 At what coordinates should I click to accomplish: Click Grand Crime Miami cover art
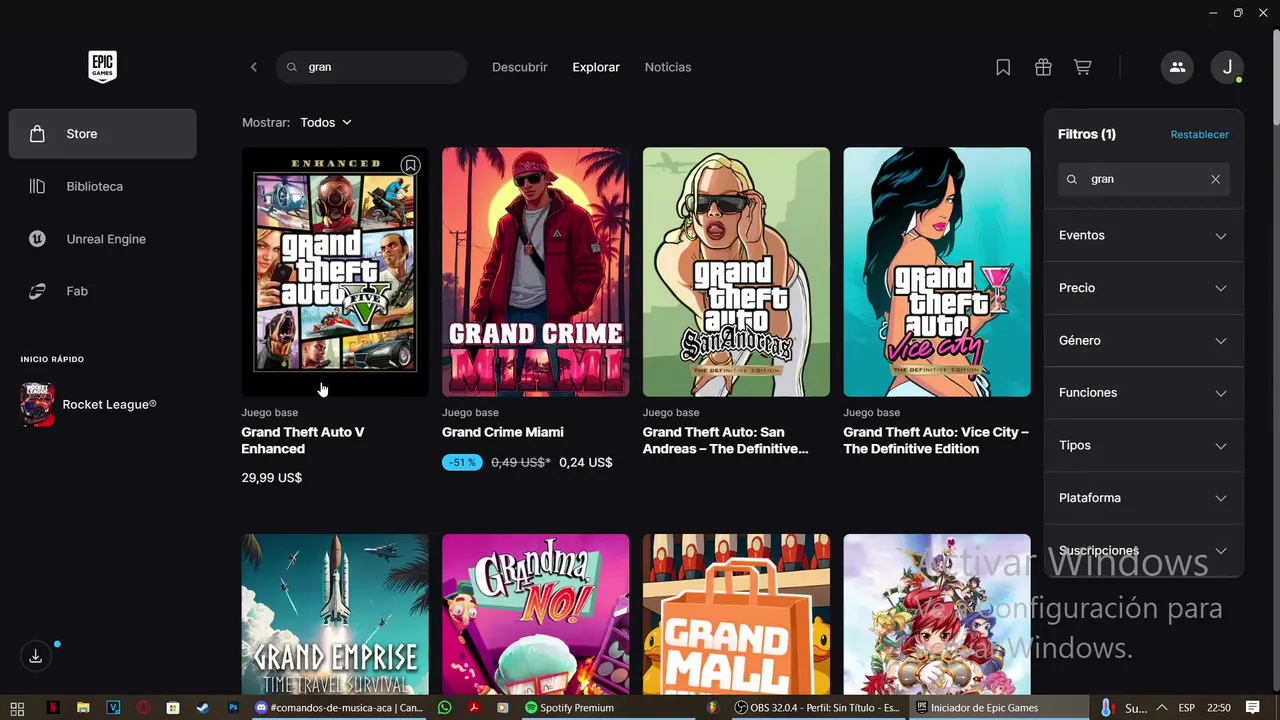point(536,272)
